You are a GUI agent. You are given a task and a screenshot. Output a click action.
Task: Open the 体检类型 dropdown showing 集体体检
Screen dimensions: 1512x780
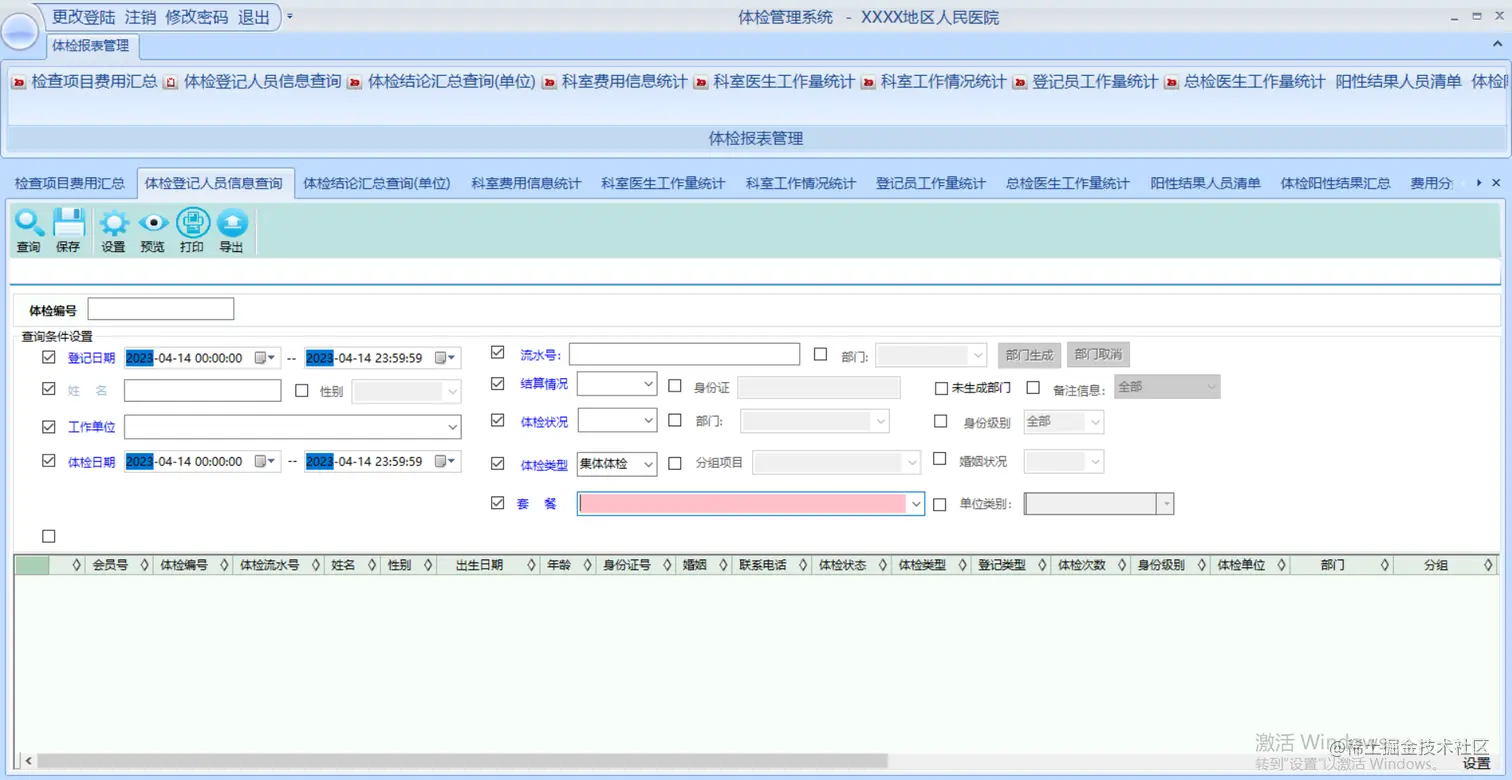[x=648, y=464]
